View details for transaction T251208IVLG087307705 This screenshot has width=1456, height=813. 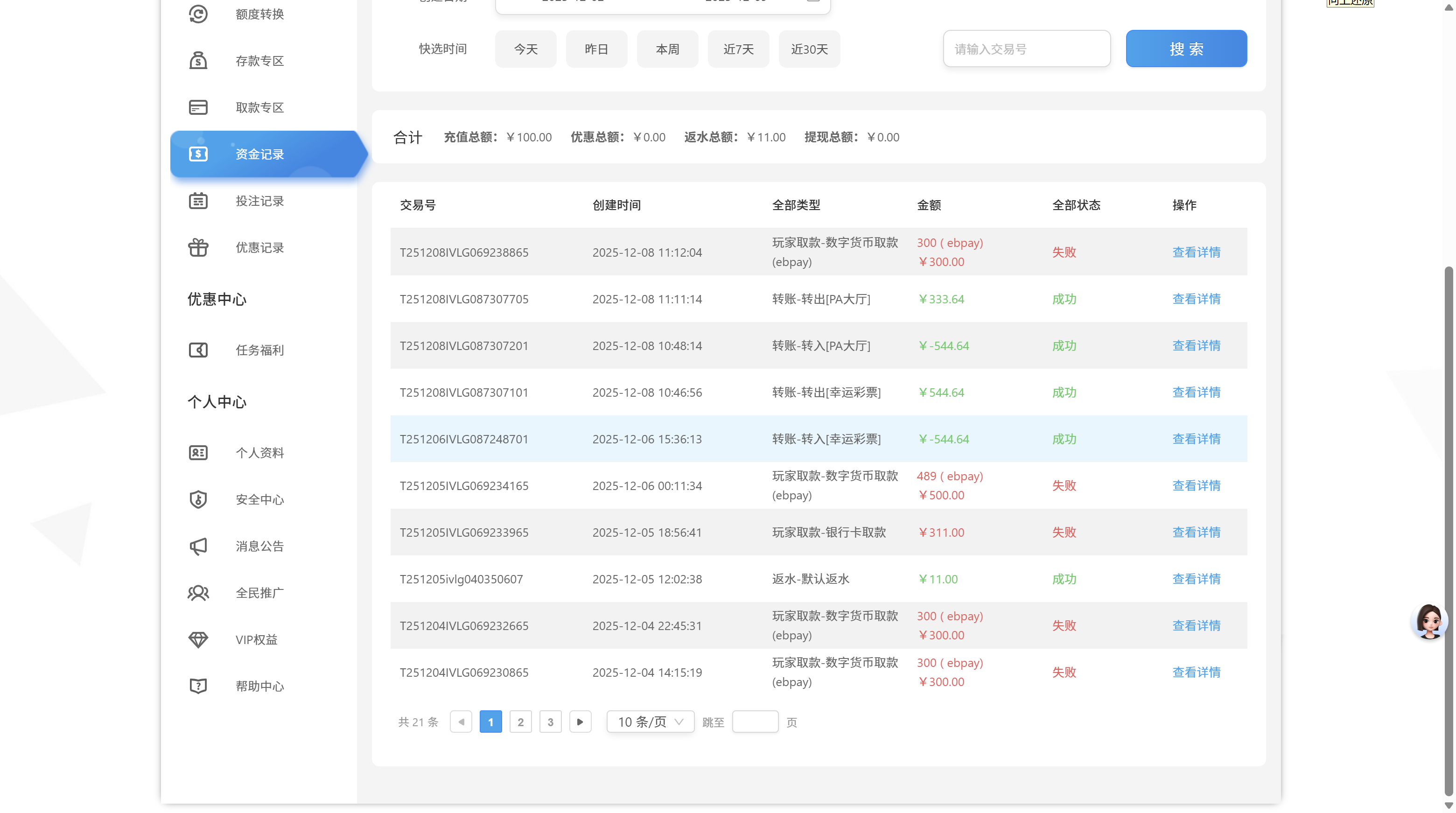[x=1196, y=299]
